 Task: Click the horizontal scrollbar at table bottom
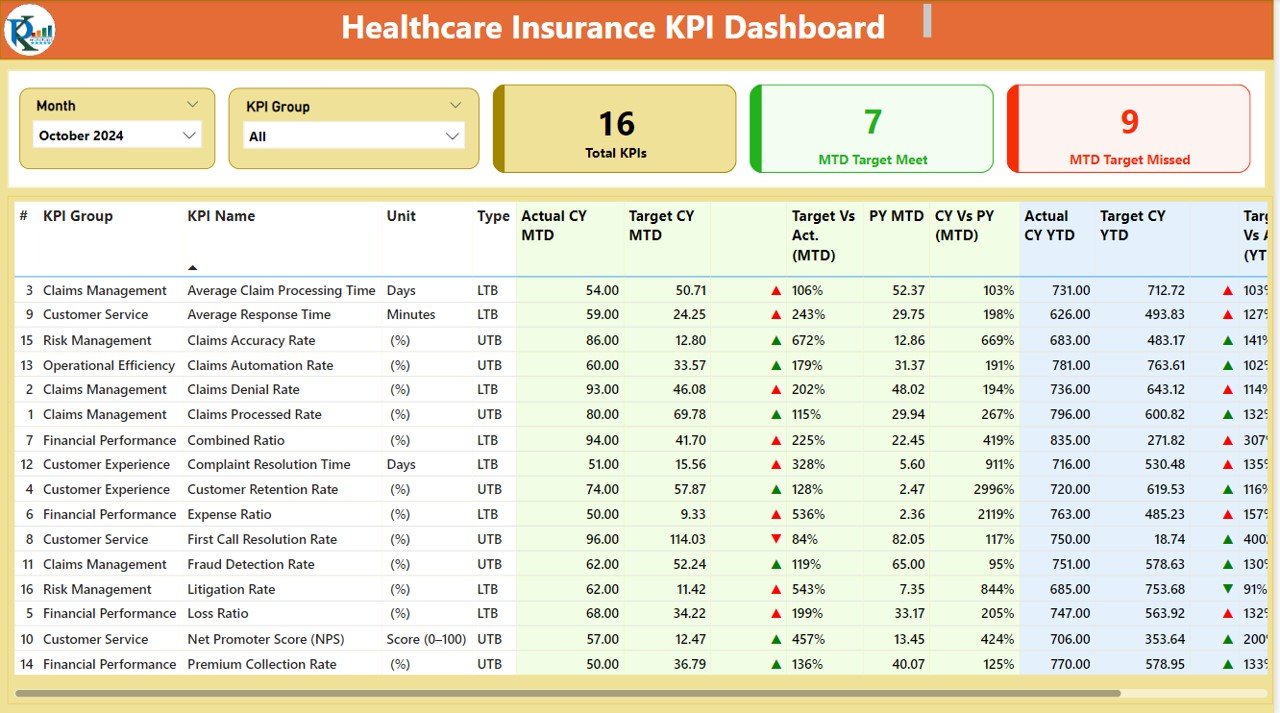tap(568, 693)
